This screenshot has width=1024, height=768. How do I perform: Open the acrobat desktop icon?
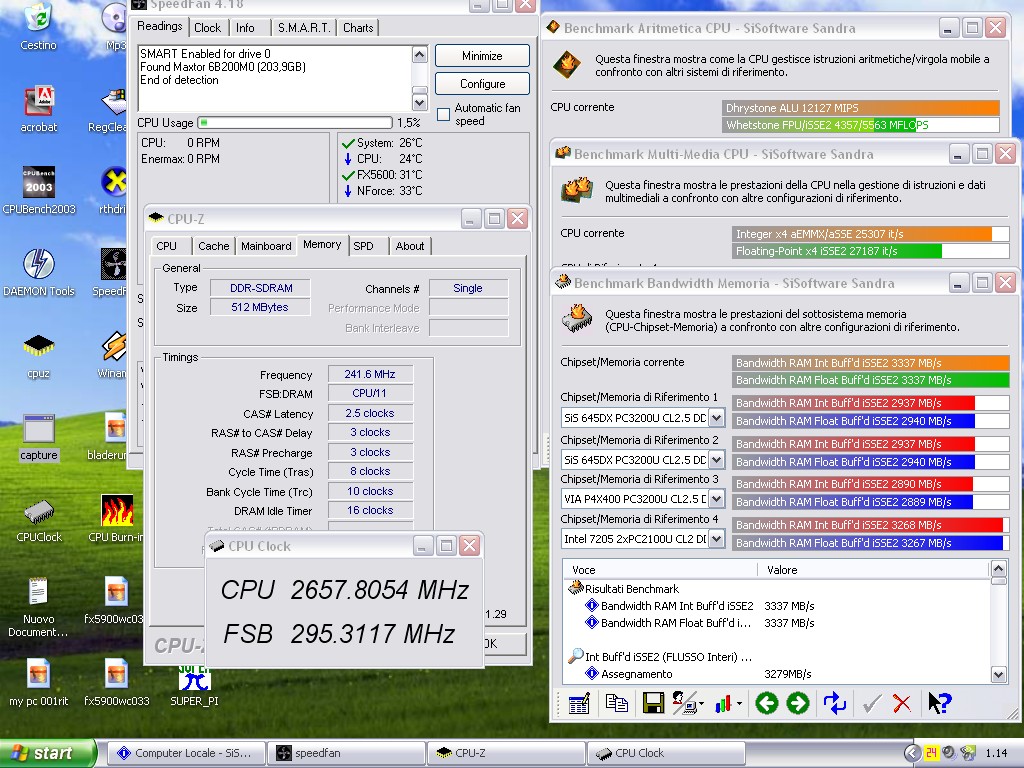tap(39, 109)
